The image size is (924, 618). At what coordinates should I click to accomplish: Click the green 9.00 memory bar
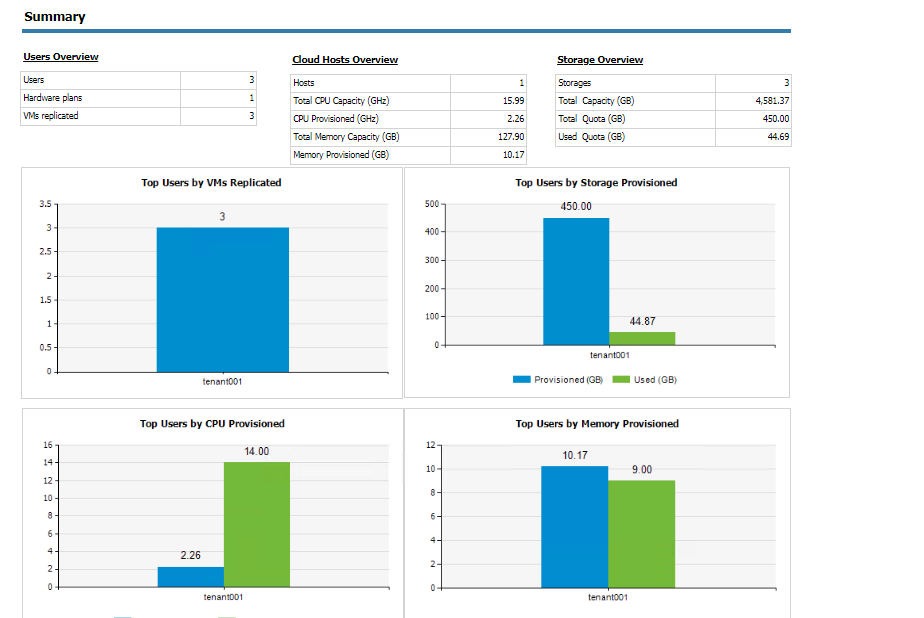point(641,534)
